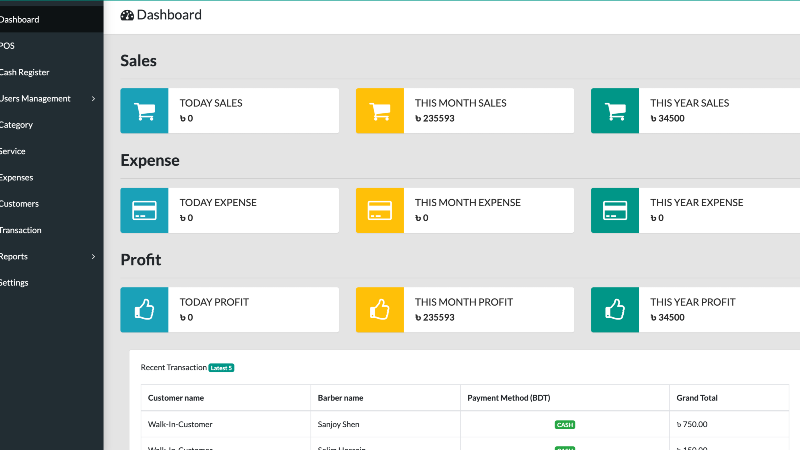The height and width of the screenshot is (450, 800).
Task: Expand the Users Management submenu arrow
Action: point(93,99)
